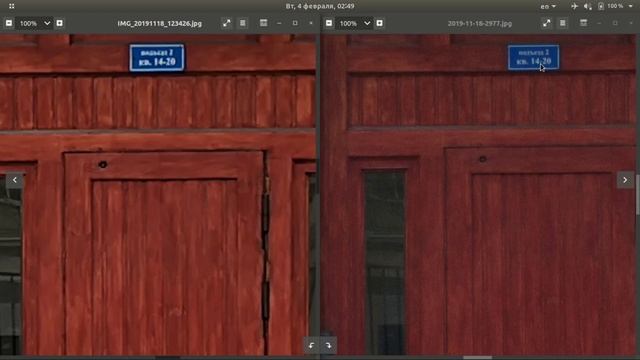
Task: Open the keyboard layout indicator menu
Action: (x=548, y=6)
